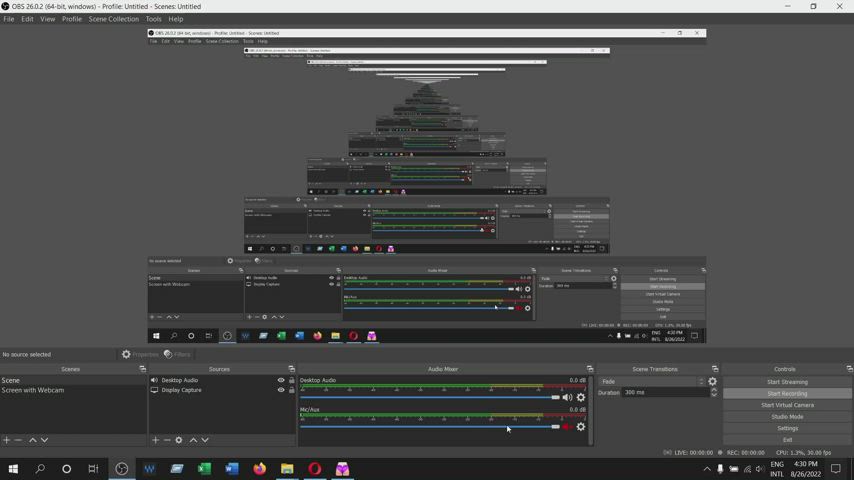Open Windows Start menu
Screen dimensions: 854x480
coord(13,469)
